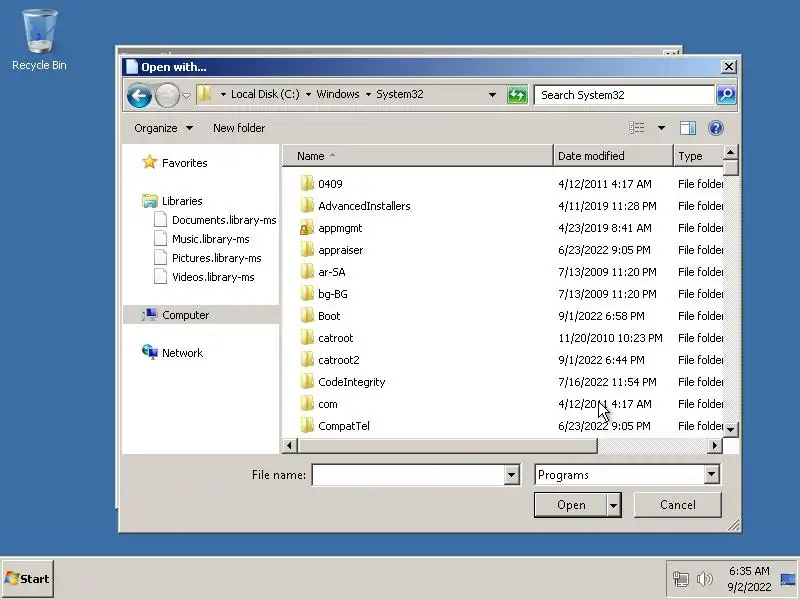Select the Boot folder icon

(x=307, y=316)
